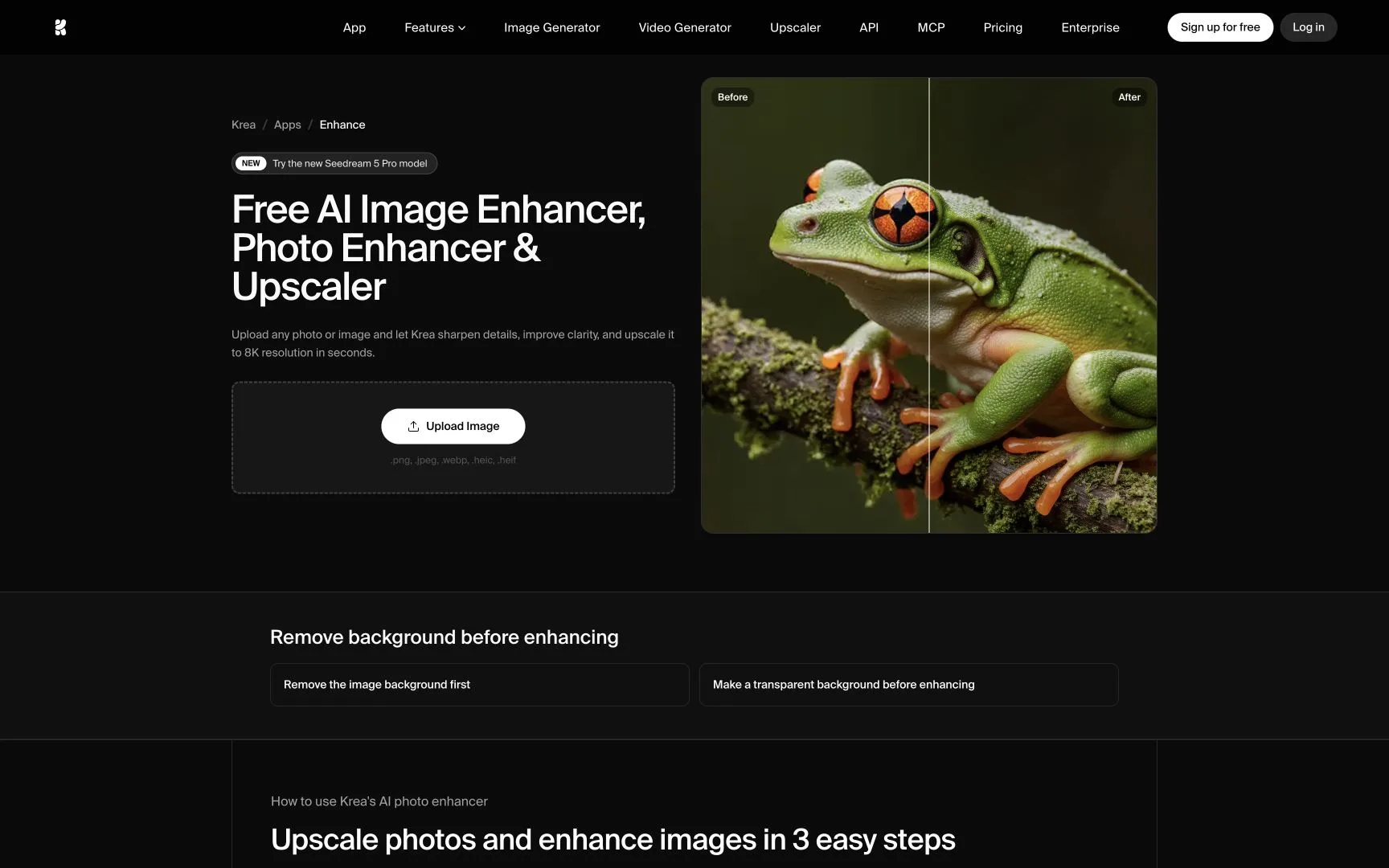
Task: Visit the API page
Action: [x=869, y=27]
